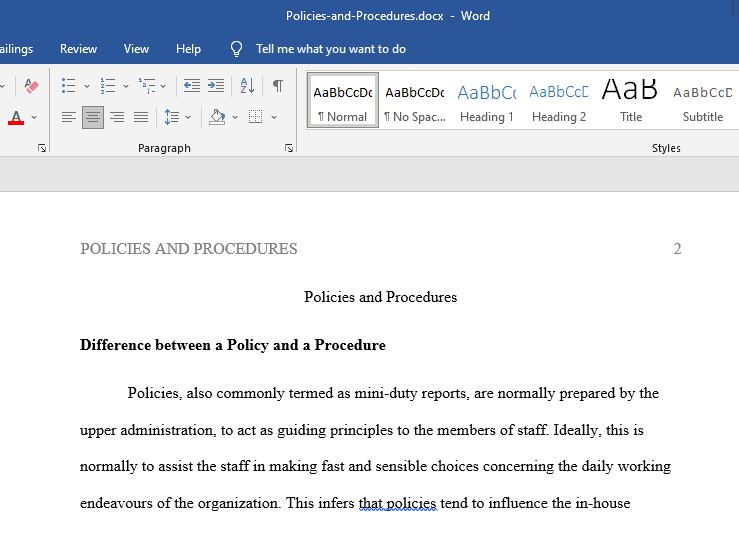739x534 pixels.
Task: Apply the Title style
Action: click(x=631, y=100)
